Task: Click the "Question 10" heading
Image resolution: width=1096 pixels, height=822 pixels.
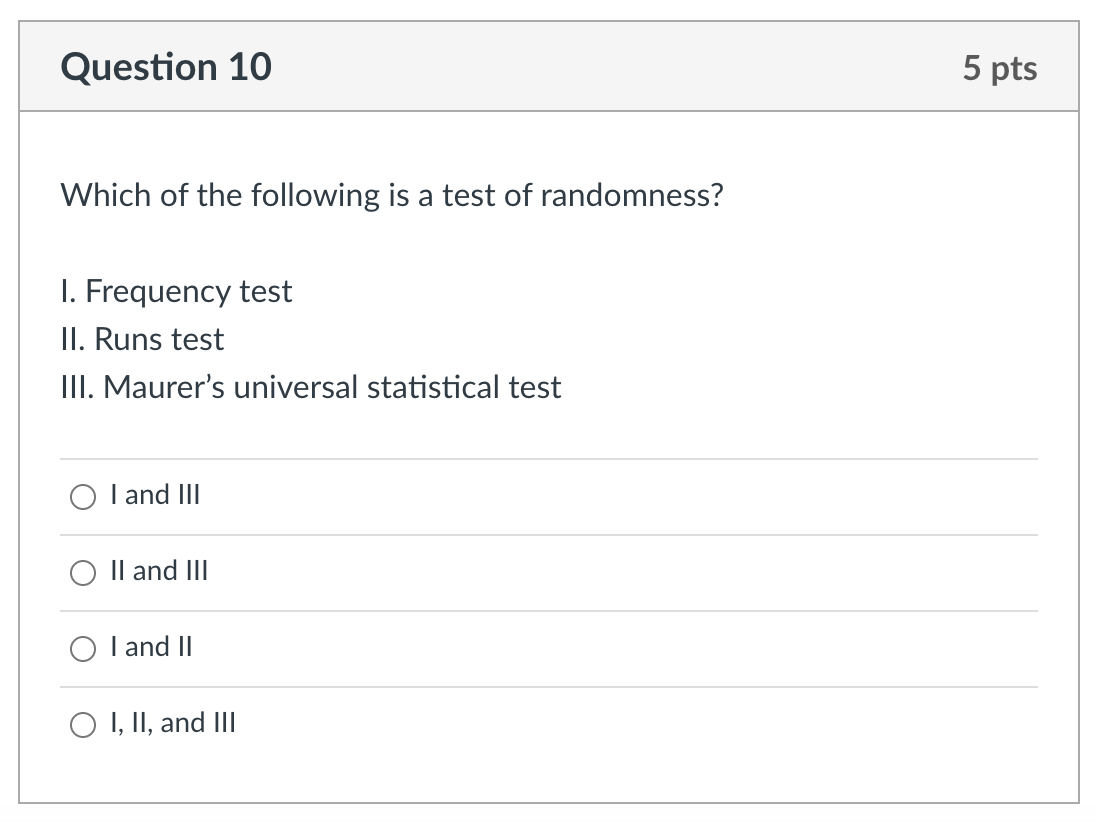Action: 166,67
